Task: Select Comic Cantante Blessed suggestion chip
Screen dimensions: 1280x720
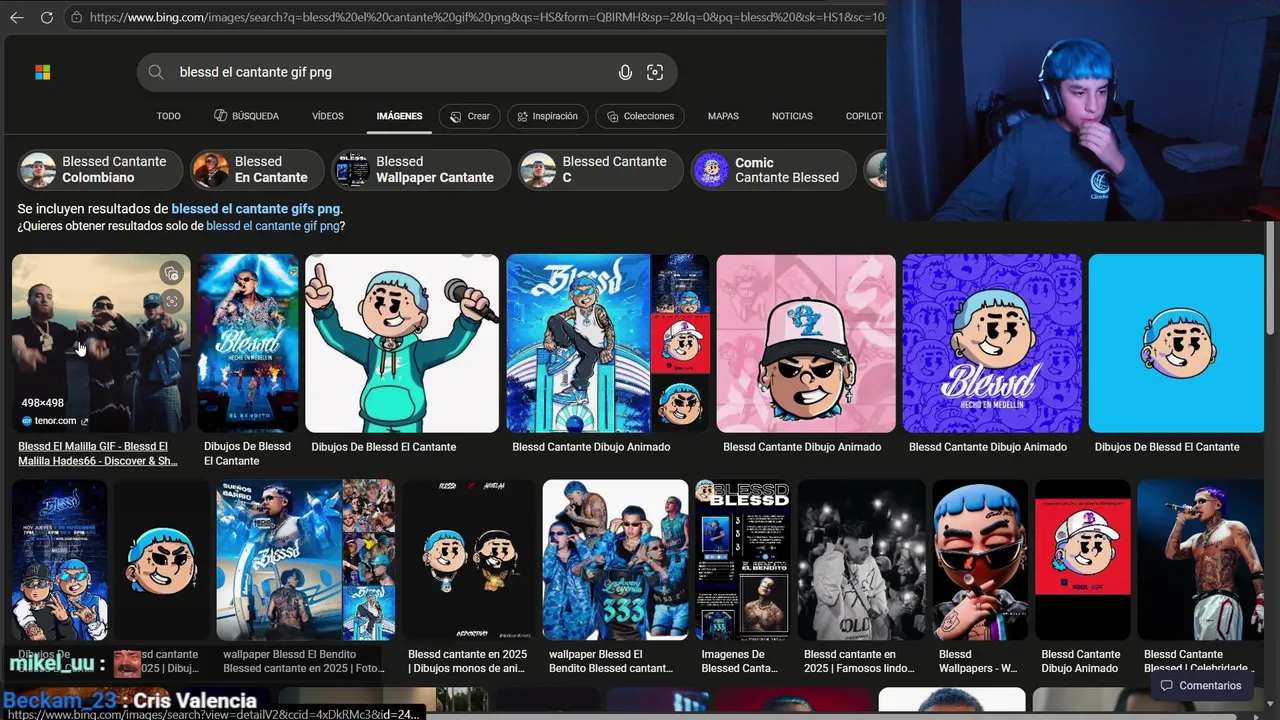Action: point(773,170)
